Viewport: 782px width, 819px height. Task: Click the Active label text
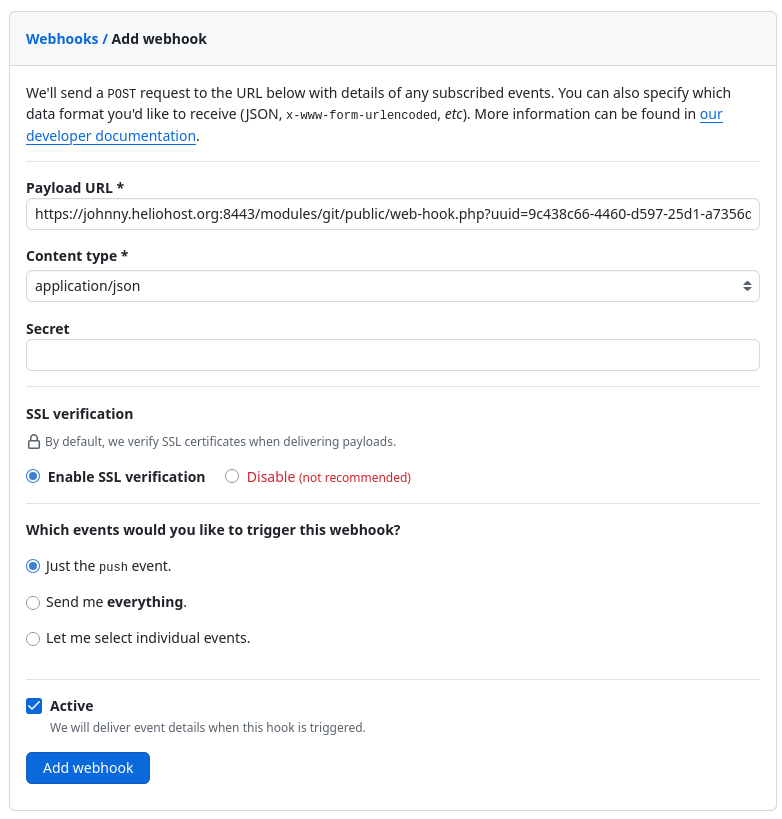(x=72, y=706)
